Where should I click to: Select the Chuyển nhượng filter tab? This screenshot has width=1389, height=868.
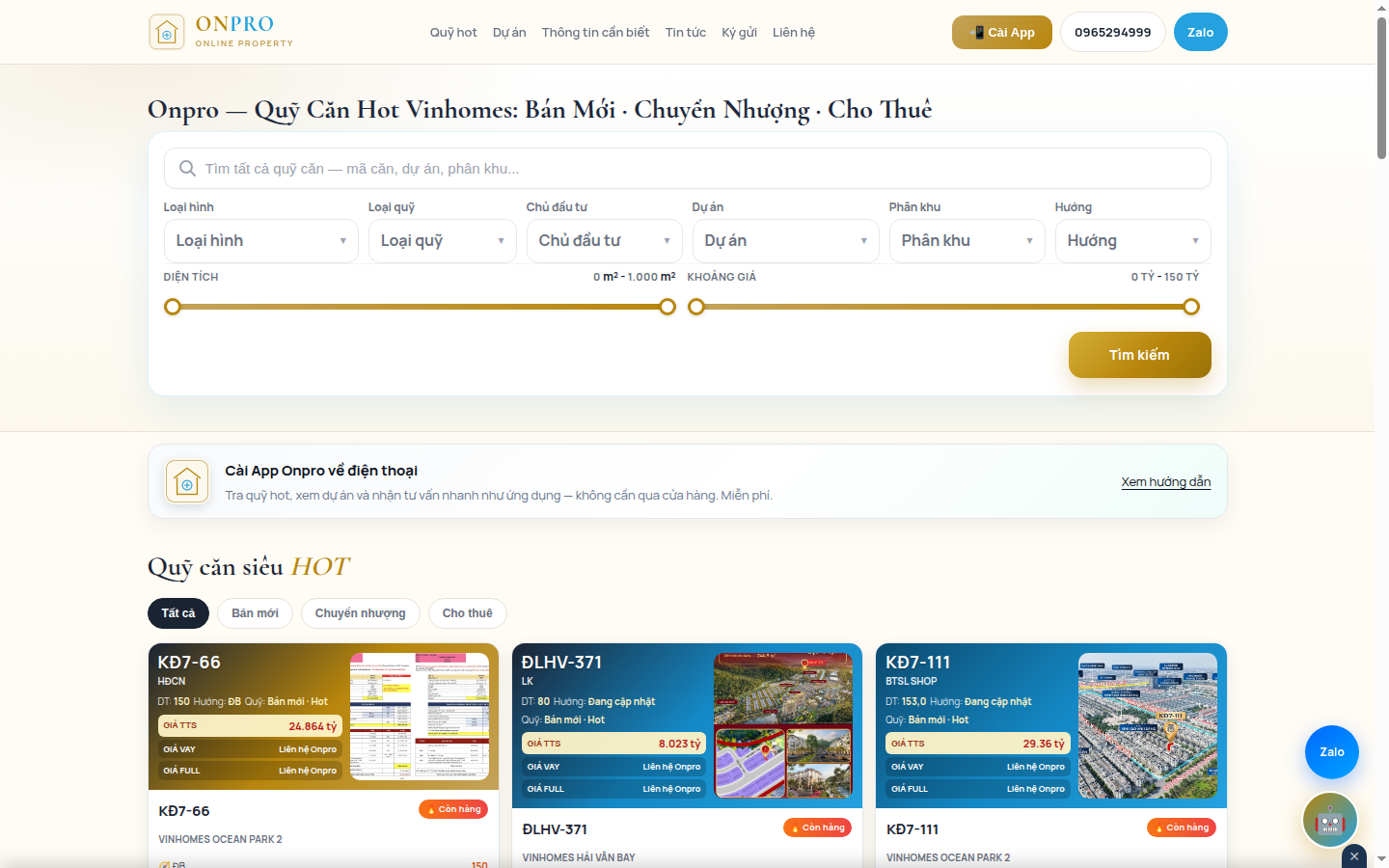point(361,613)
